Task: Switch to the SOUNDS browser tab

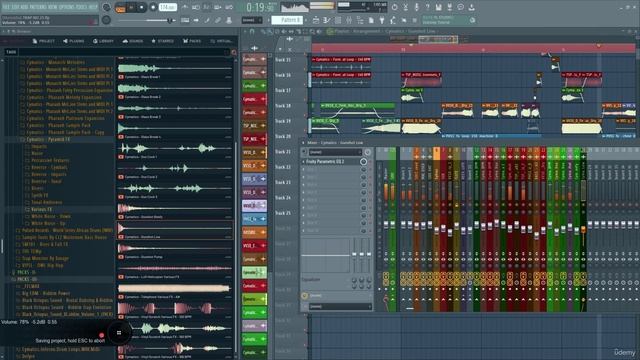Action: 133,41
